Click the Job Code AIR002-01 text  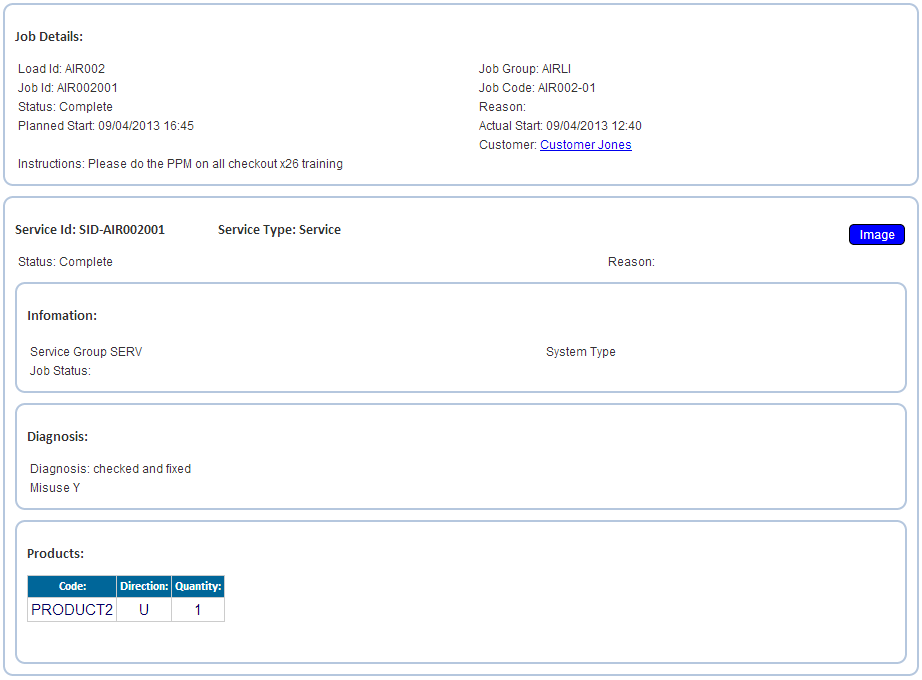tap(537, 88)
